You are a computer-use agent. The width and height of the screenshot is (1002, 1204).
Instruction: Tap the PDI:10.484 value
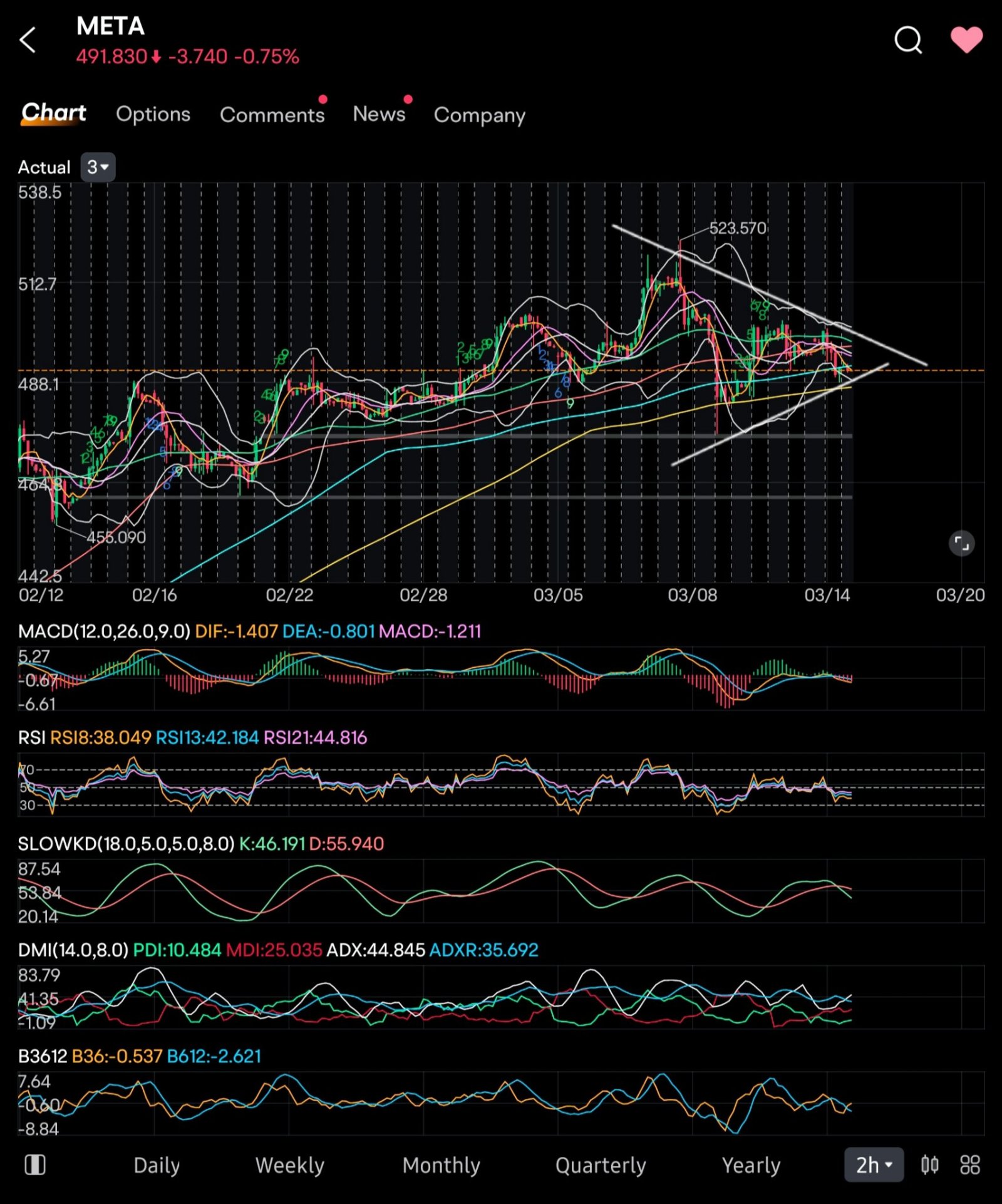[177, 950]
